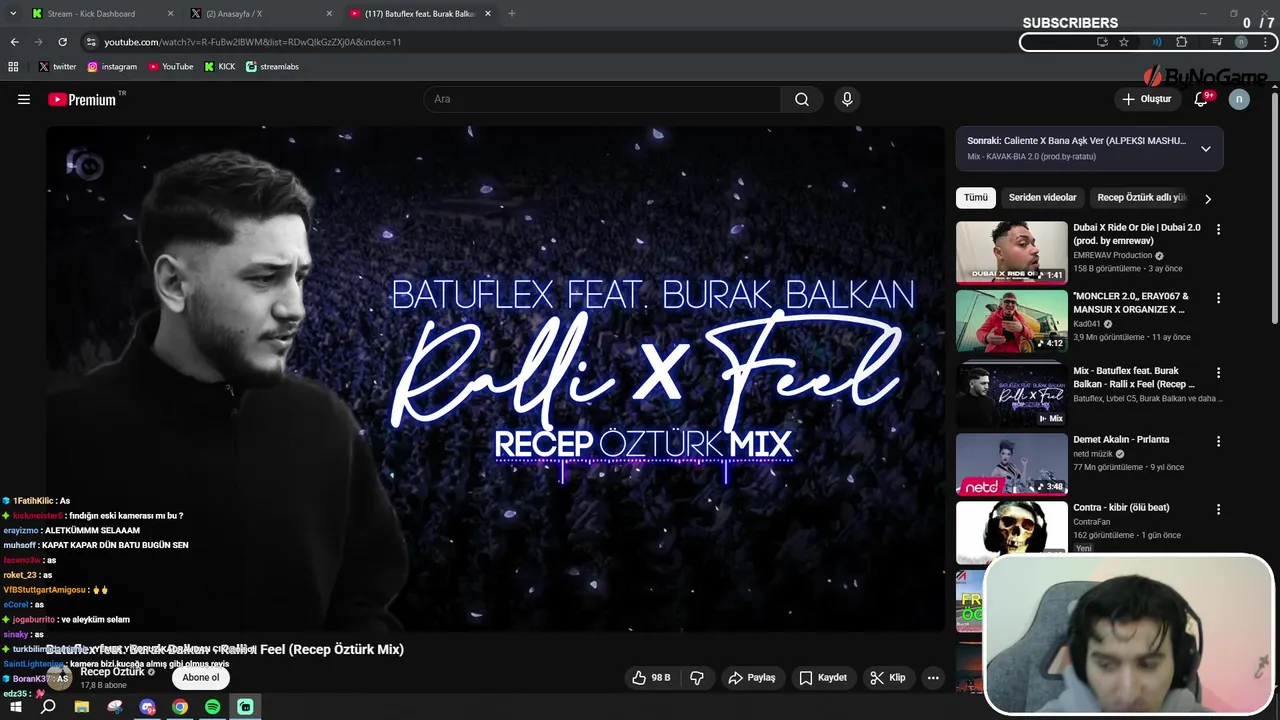This screenshot has height=720, width=1280.
Task: Open Chrome three-dot menu
Action: [1266, 42]
